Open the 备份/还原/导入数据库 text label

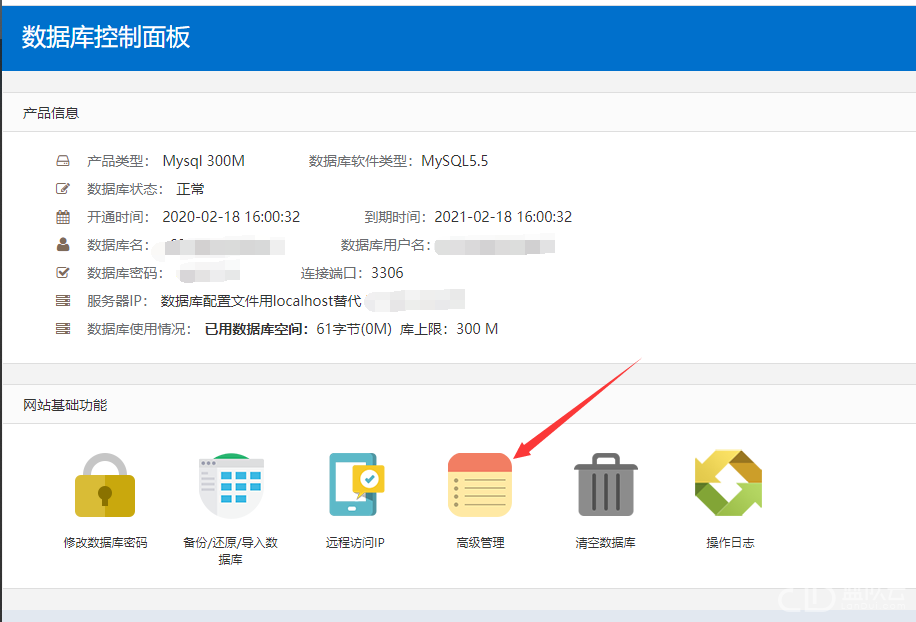[230, 551]
